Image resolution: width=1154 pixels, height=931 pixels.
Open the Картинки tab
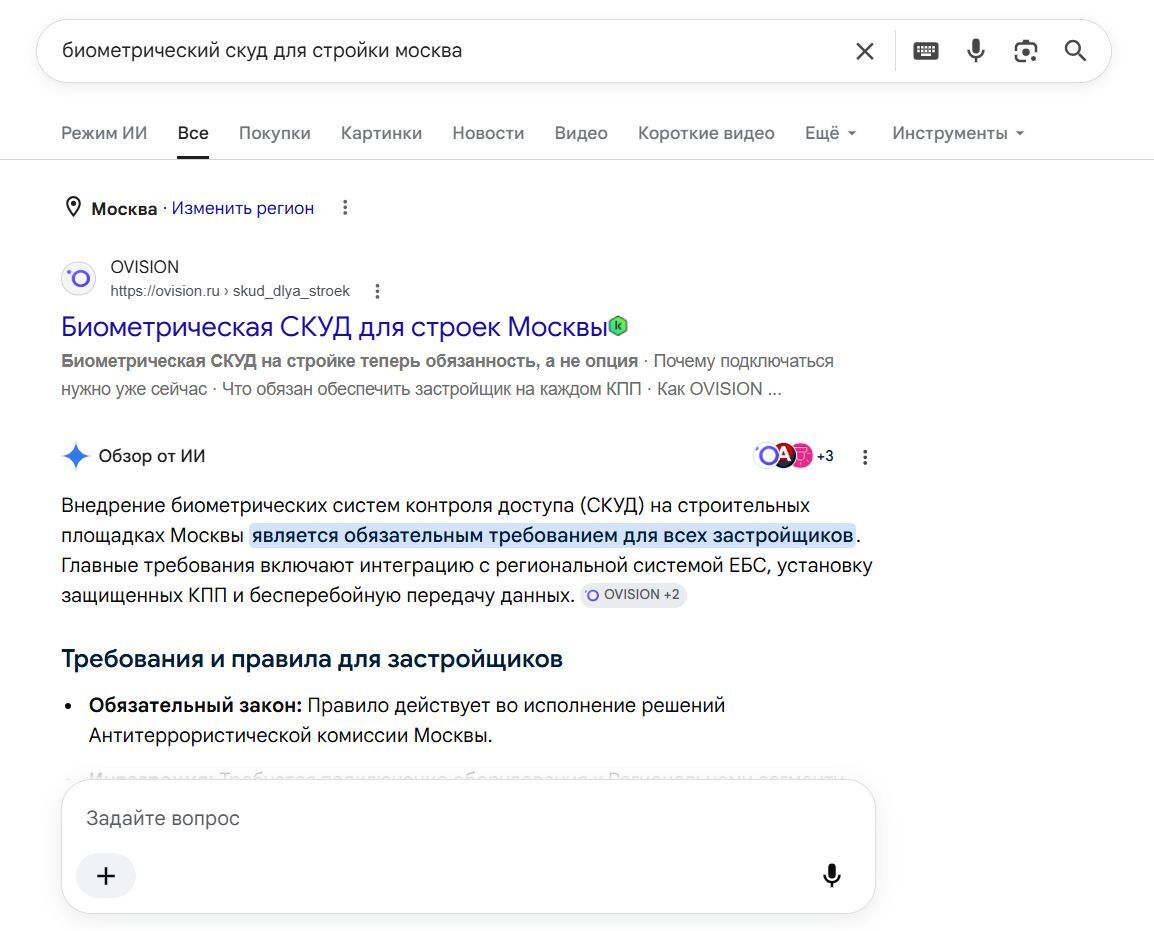pos(381,133)
